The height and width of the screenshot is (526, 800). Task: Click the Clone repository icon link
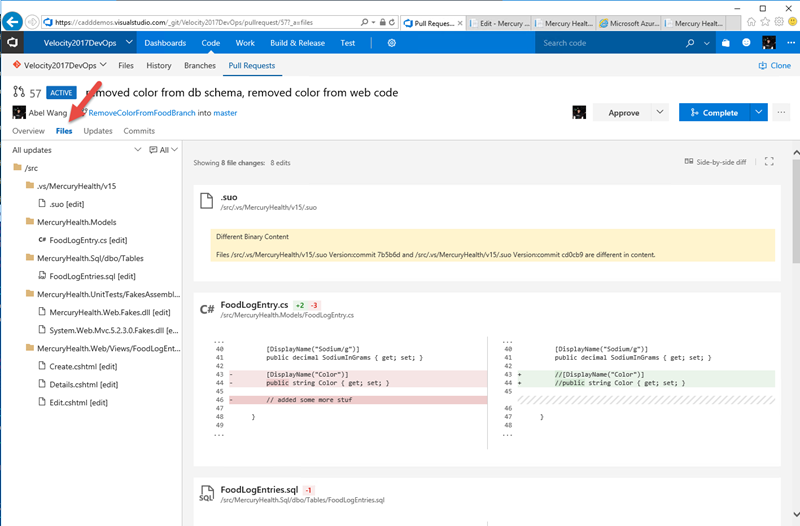coord(774,65)
